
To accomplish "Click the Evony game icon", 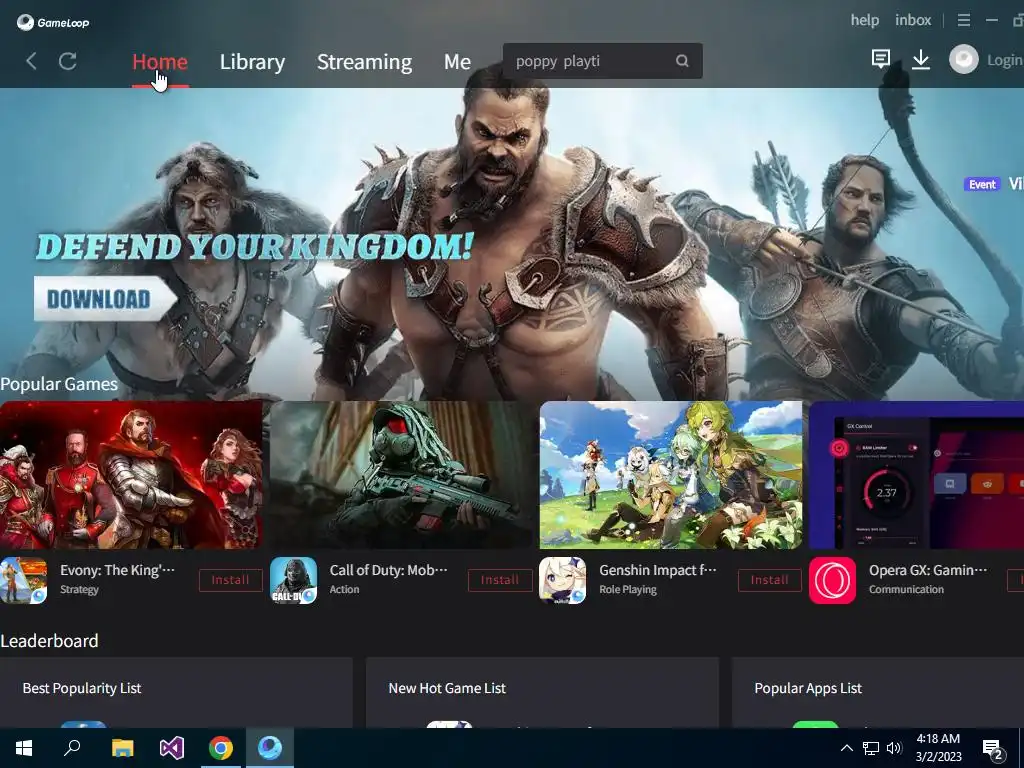I will pyautogui.click(x=24, y=580).
